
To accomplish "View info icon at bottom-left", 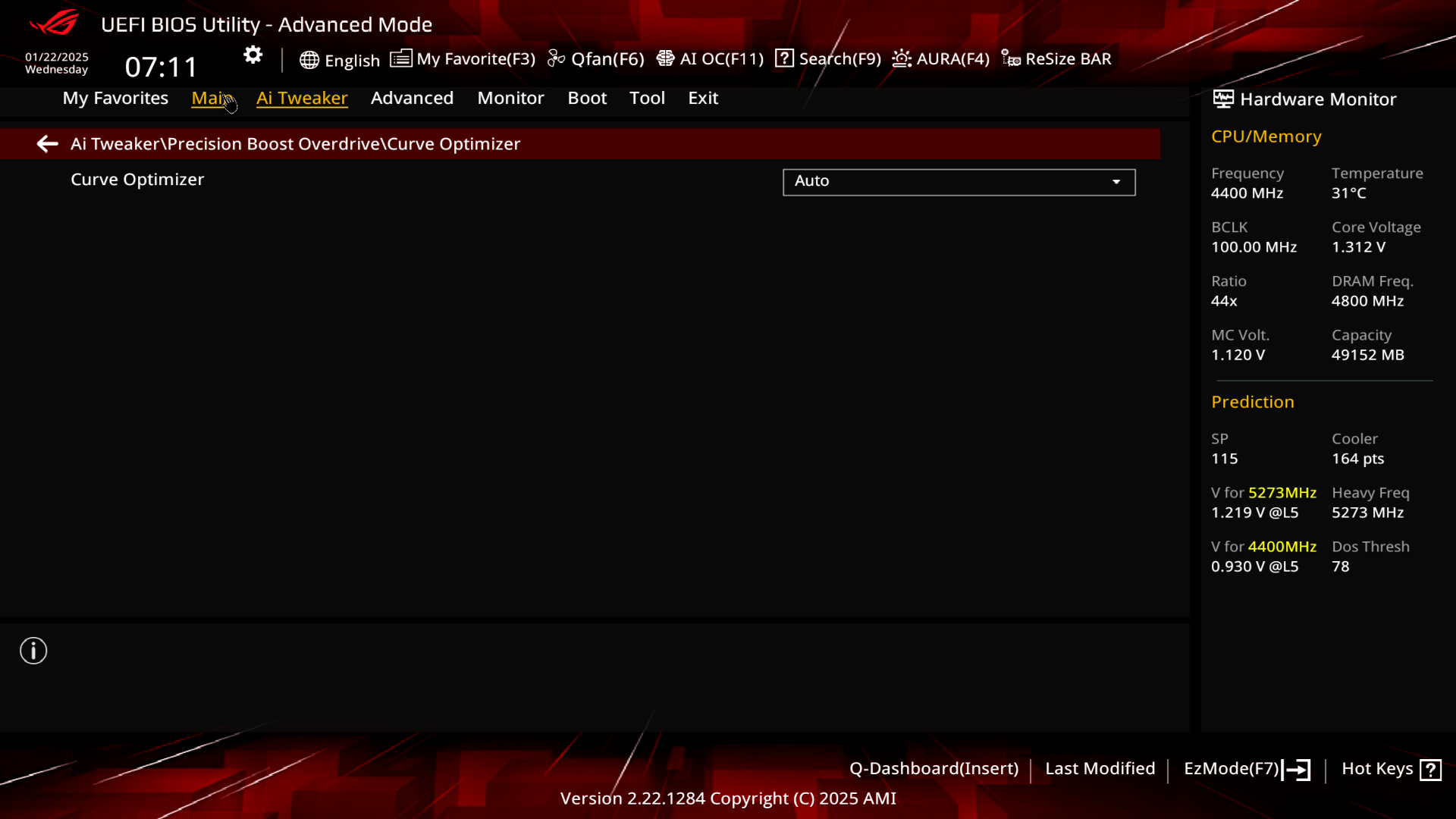I will [33, 651].
